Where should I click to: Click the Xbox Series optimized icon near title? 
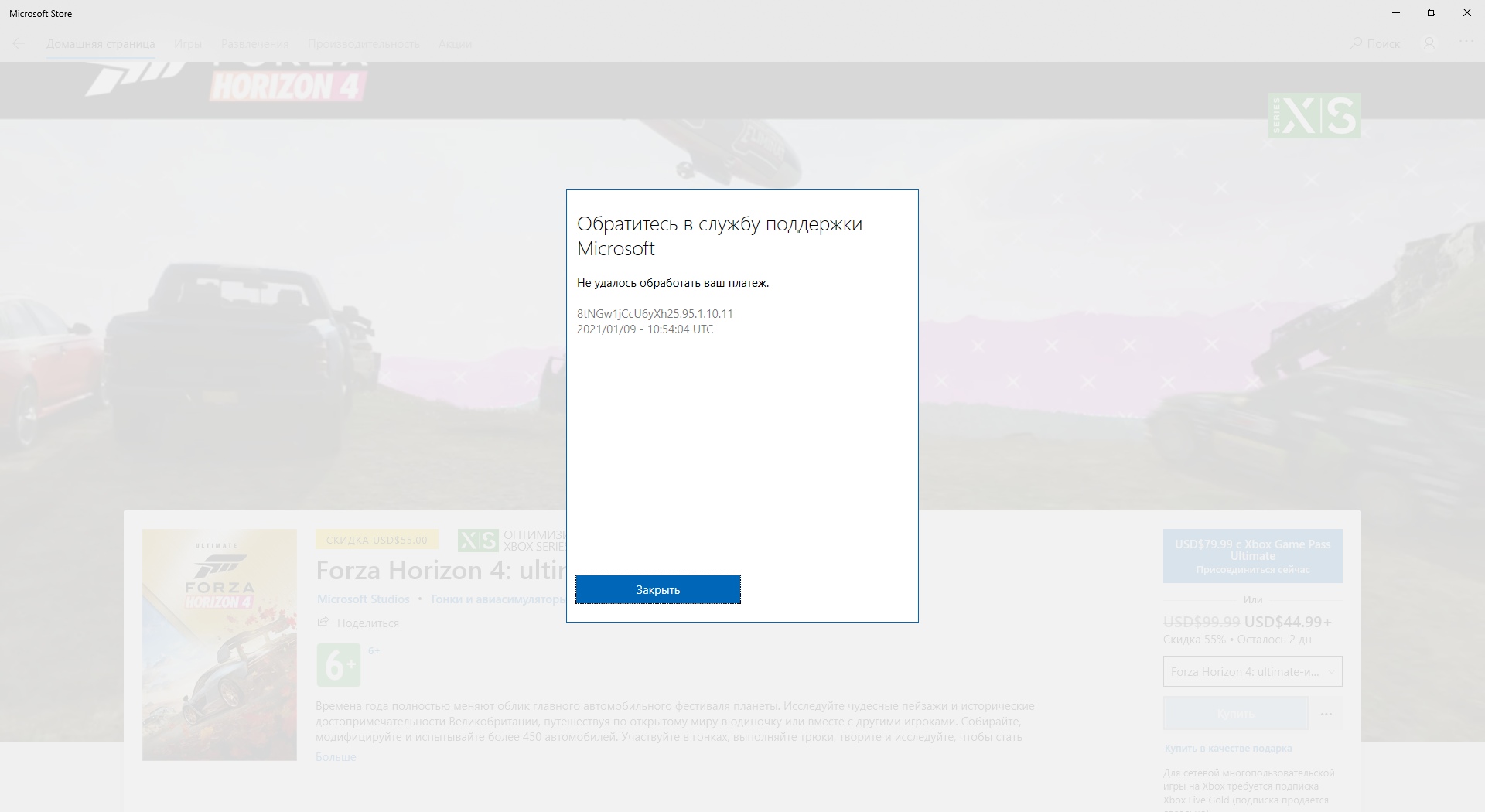pos(477,540)
